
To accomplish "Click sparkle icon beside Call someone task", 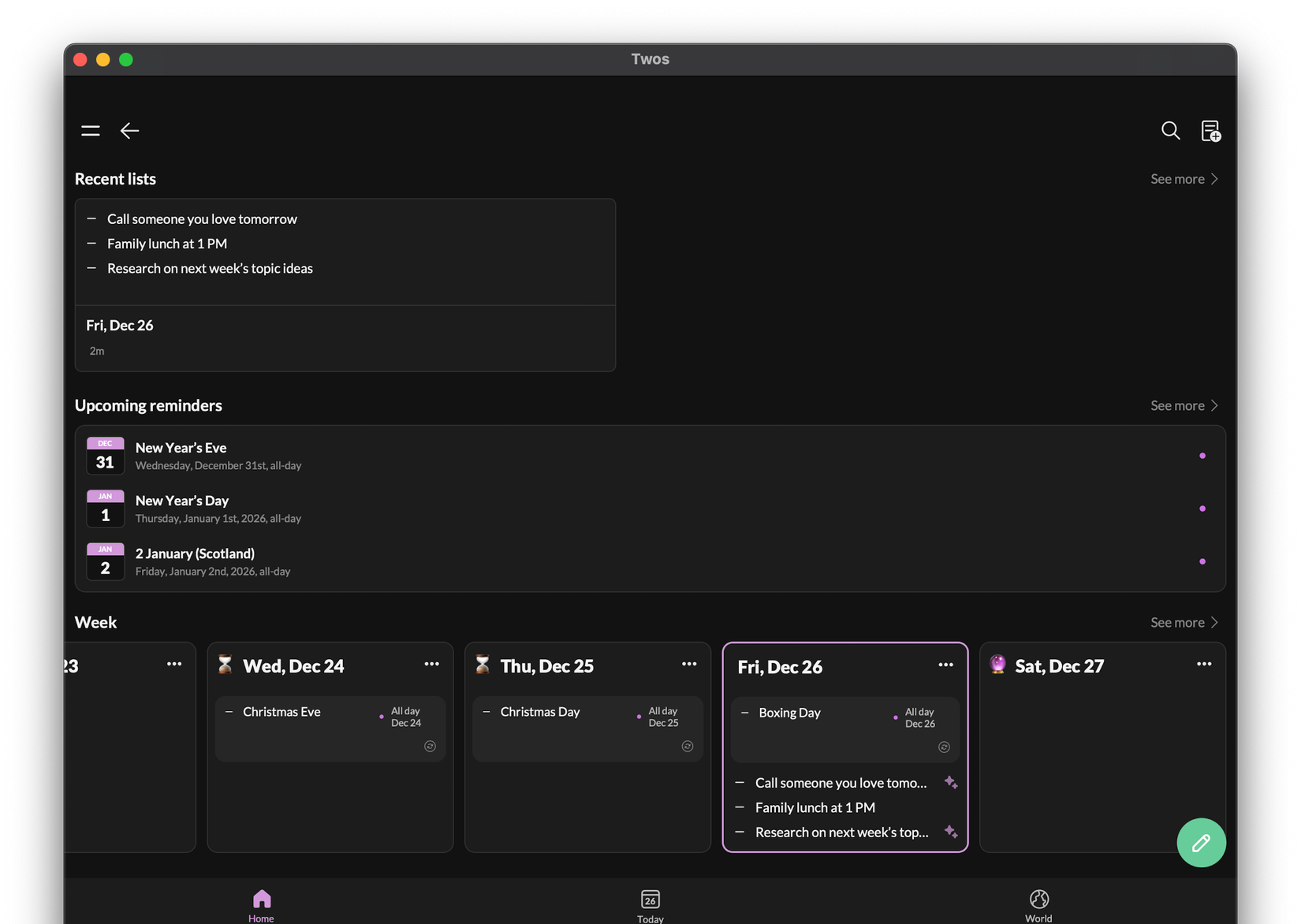I will pos(951,782).
